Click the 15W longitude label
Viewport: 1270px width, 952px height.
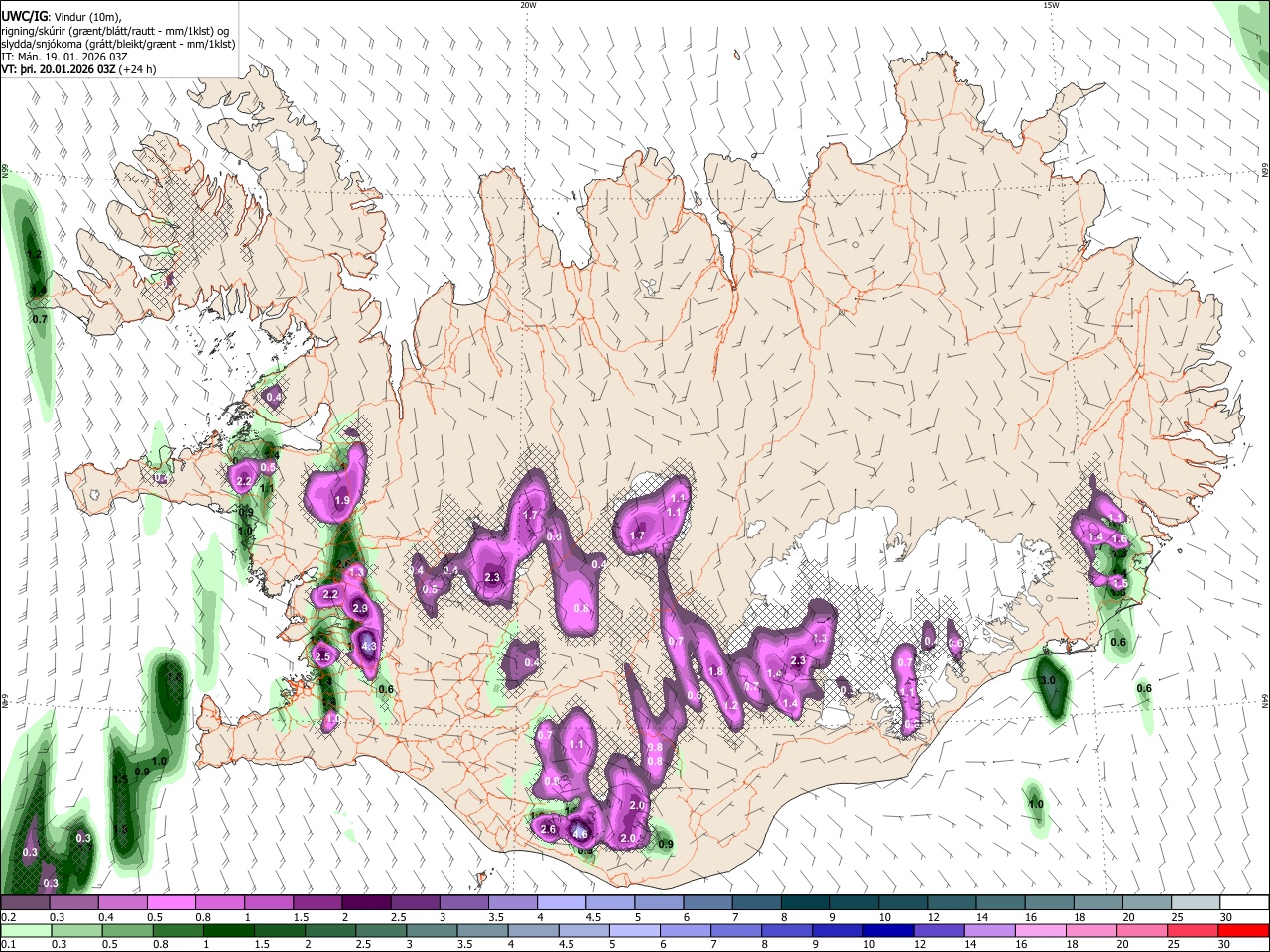click(1051, 5)
